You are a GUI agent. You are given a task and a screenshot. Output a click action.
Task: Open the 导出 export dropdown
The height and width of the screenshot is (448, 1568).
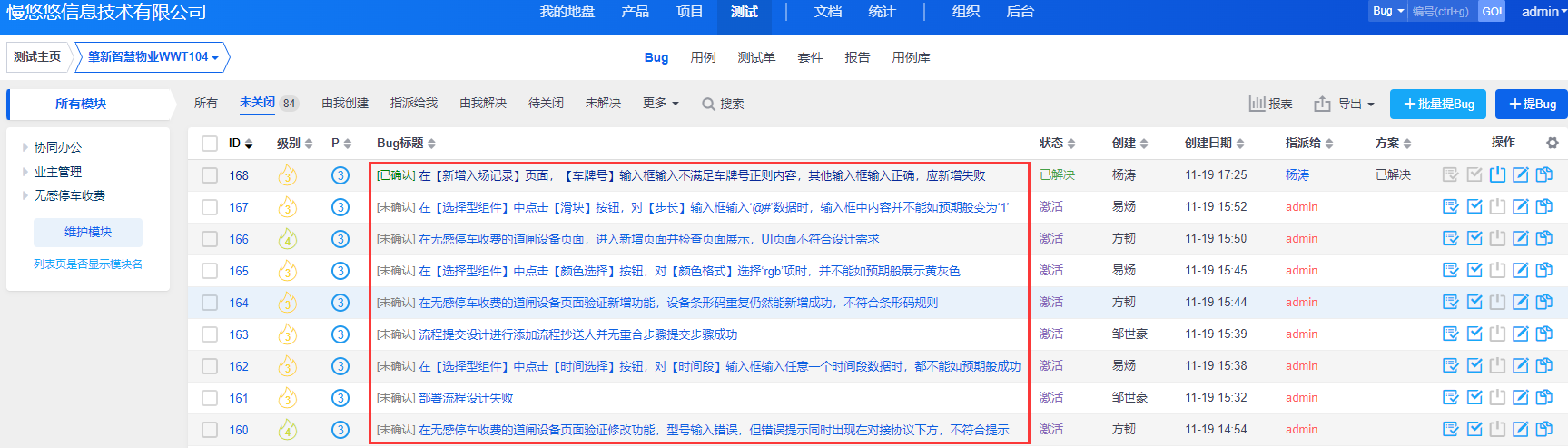pyautogui.click(x=1345, y=104)
